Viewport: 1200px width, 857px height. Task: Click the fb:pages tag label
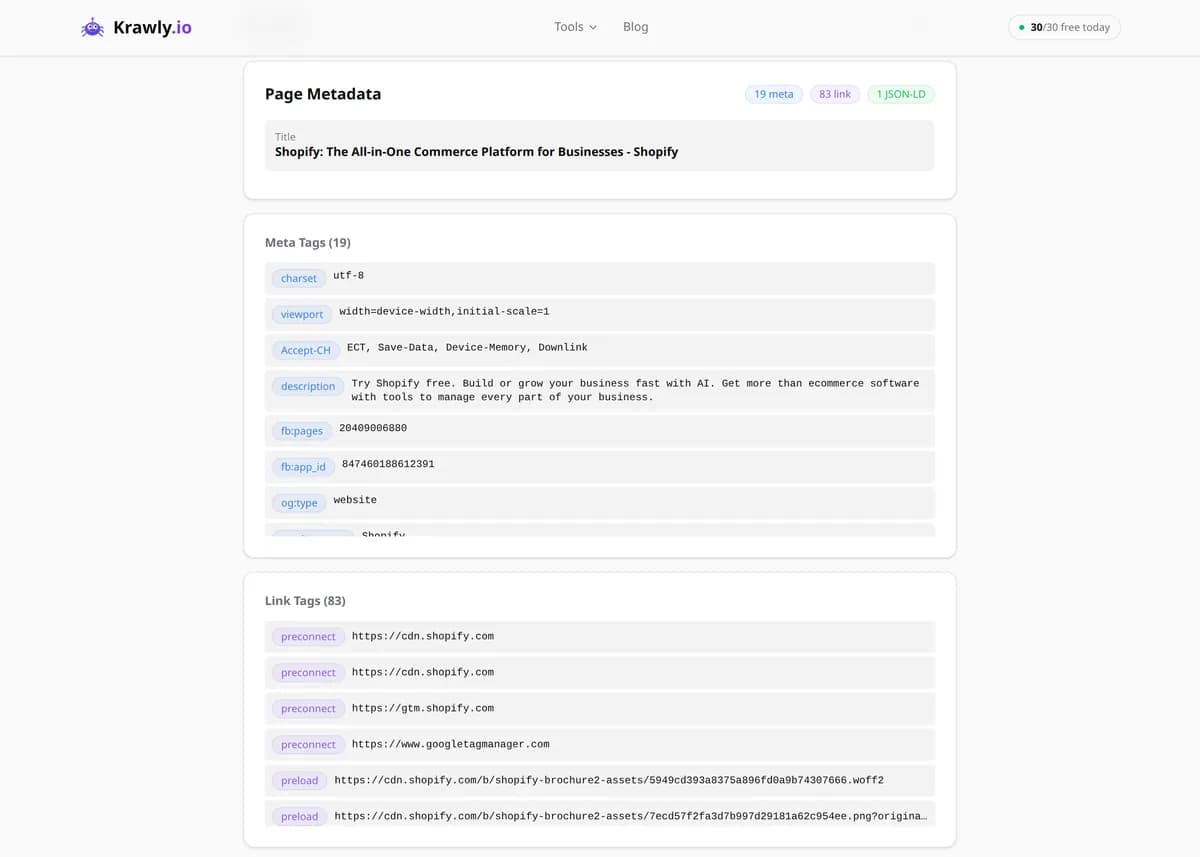point(302,431)
